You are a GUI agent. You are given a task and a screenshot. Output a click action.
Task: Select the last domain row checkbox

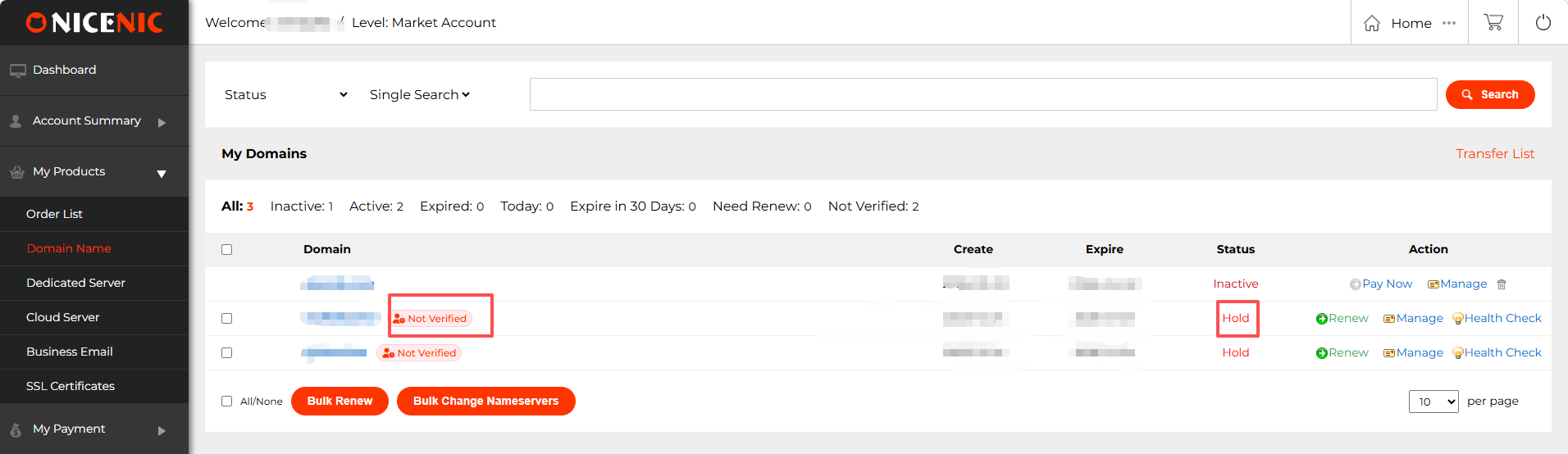coord(227,353)
